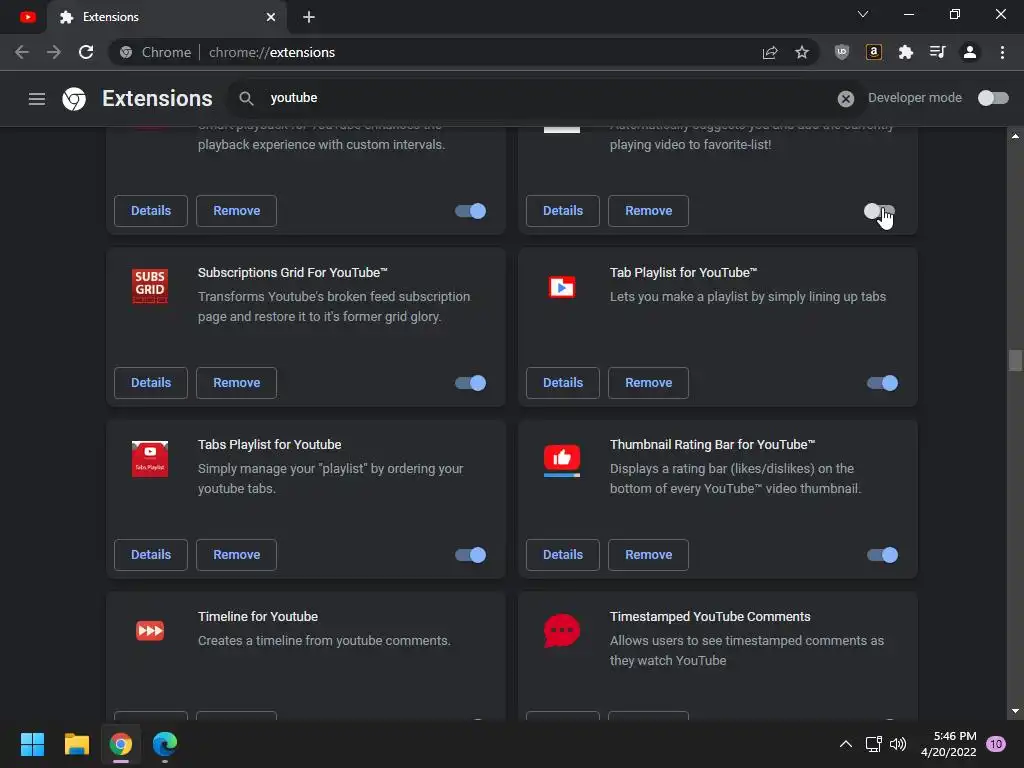Screen dimensions: 1024x768
Task: Open File Explorer from taskbar
Action: (x=76, y=744)
